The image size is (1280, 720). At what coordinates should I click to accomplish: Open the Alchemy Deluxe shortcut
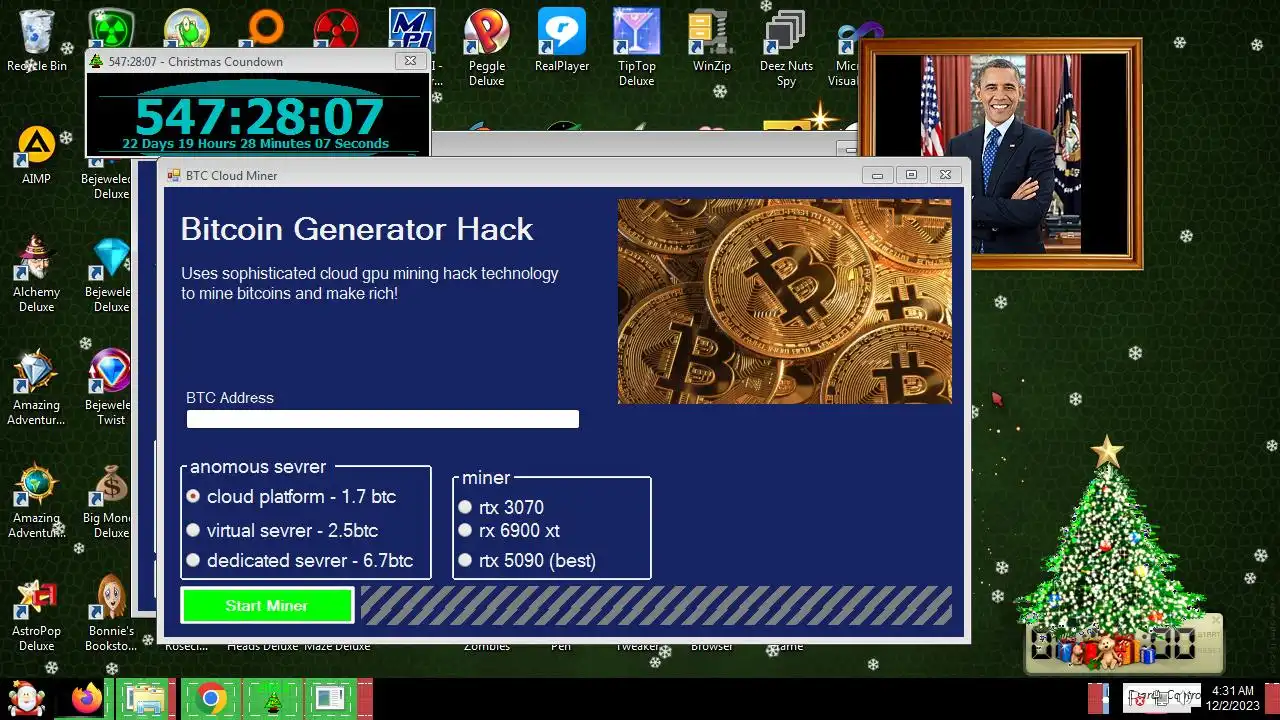pyautogui.click(x=37, y=273)
